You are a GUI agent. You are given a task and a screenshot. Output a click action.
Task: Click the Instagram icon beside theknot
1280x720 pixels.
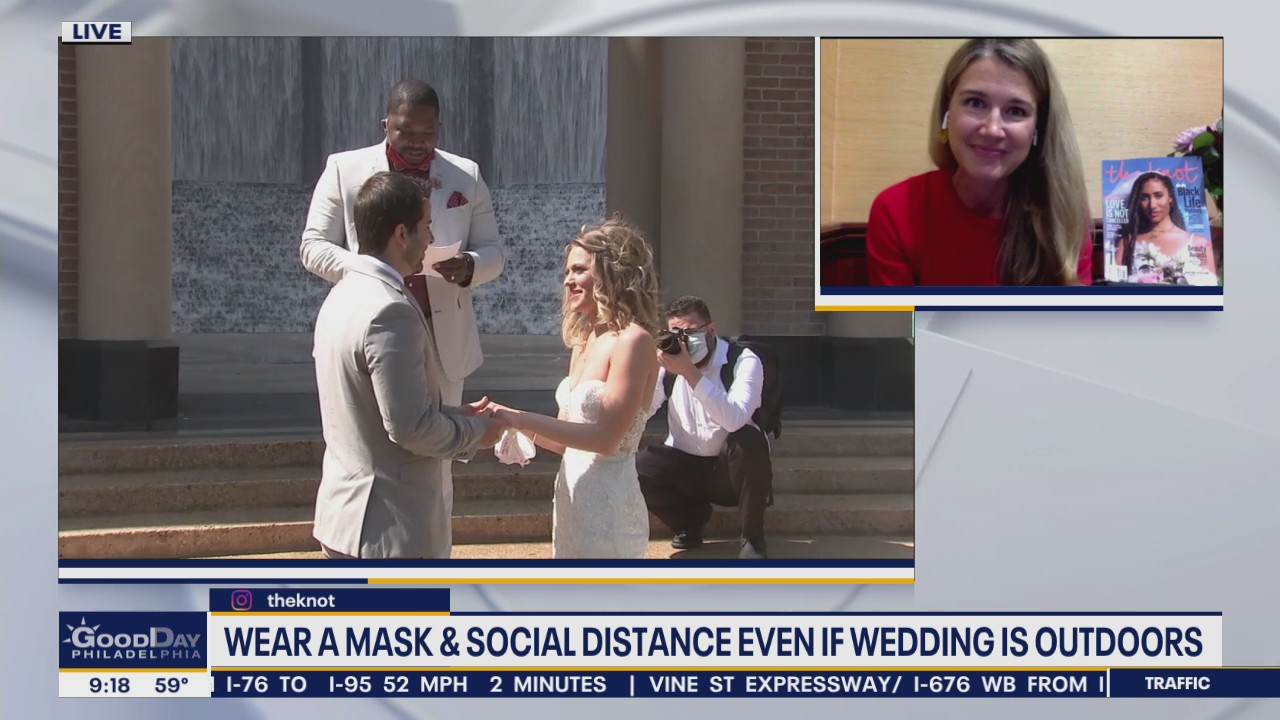(241, 600)
